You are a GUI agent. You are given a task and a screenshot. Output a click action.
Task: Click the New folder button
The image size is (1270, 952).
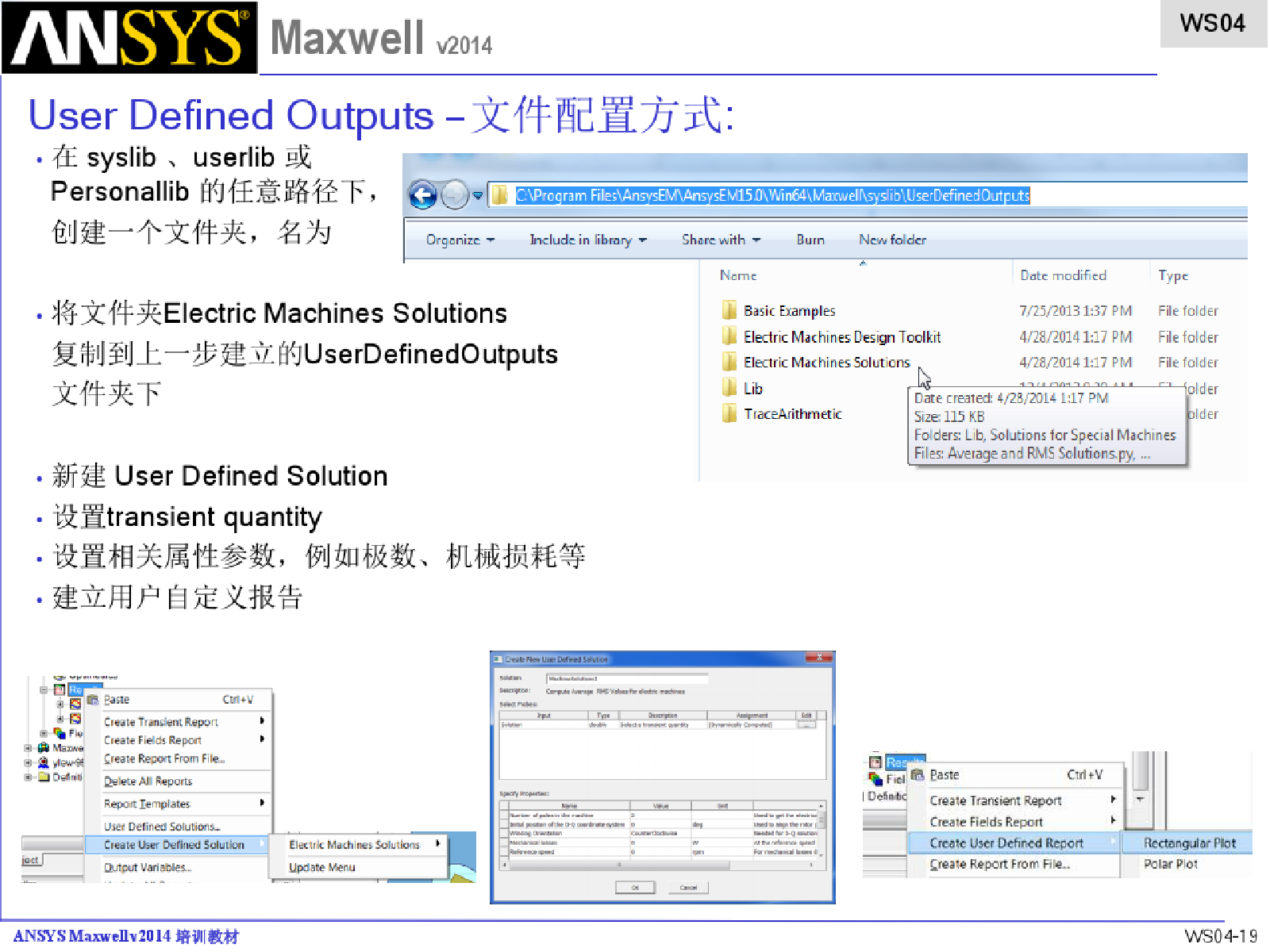click(x=892, y=240)
